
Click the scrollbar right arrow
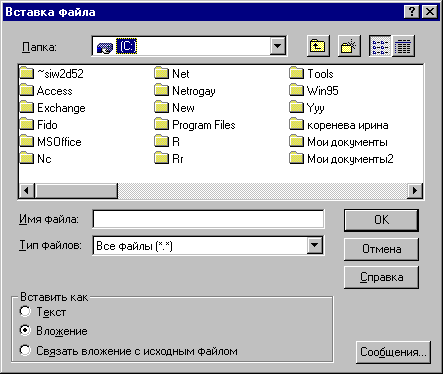pyautogui.click(x=415, y=191)
